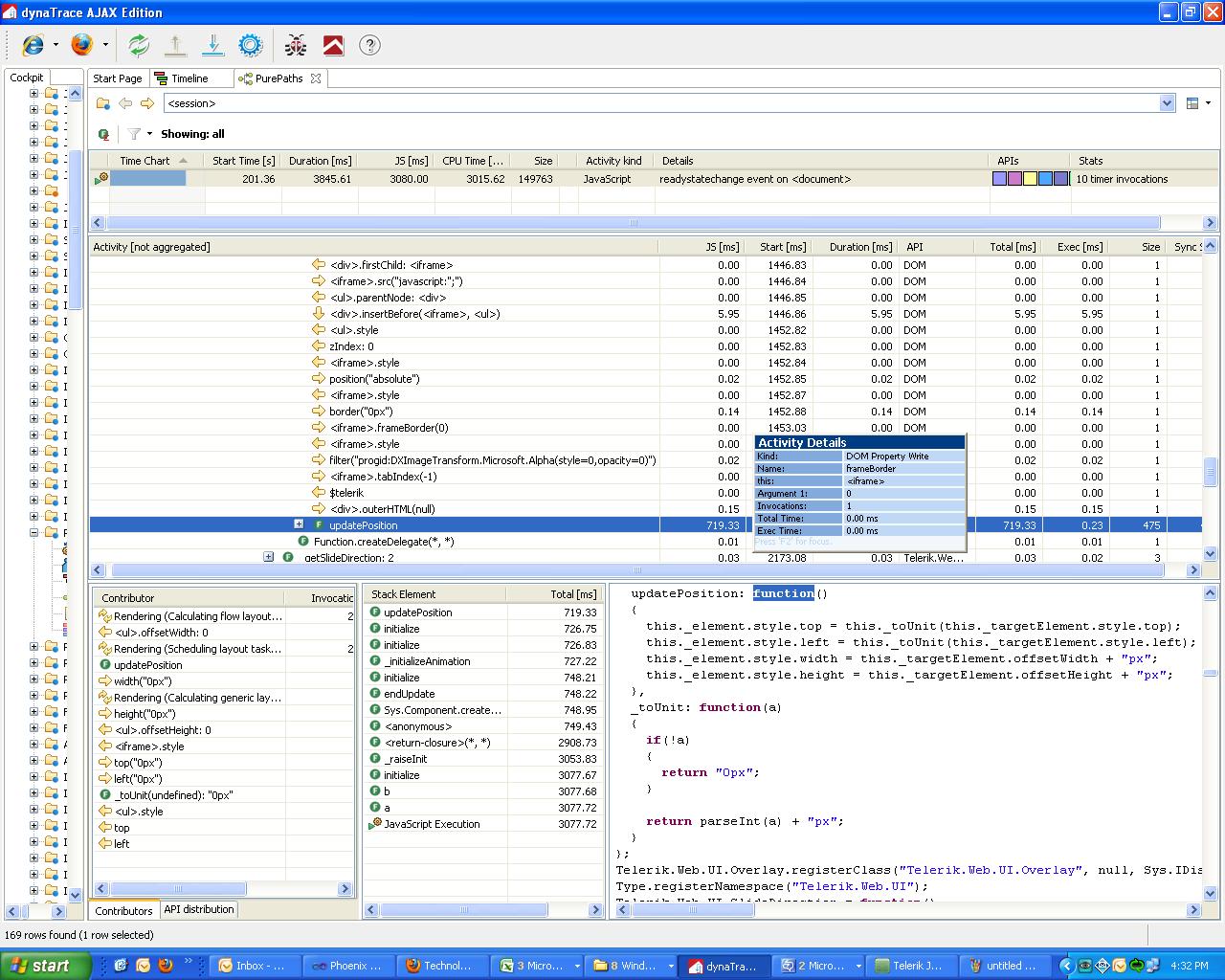The image size is (1225, 980).
Task: Click the green refresh arrows icon
Action: (139, 45)
